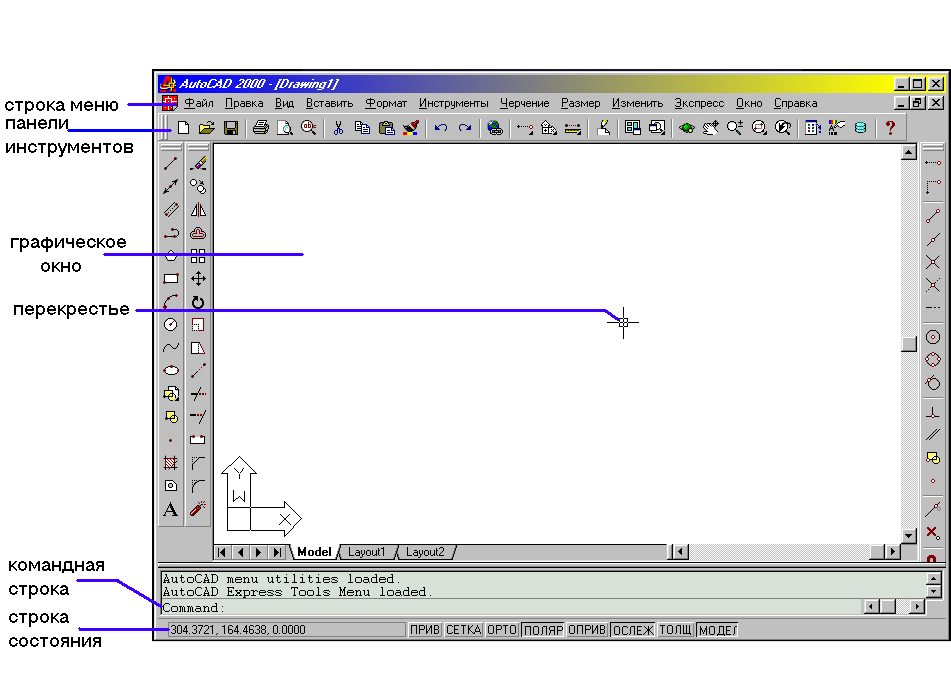Click the Zoom Realtime magnifier icon
Viewport: 951px width, 690px height.
click(734, 128)
